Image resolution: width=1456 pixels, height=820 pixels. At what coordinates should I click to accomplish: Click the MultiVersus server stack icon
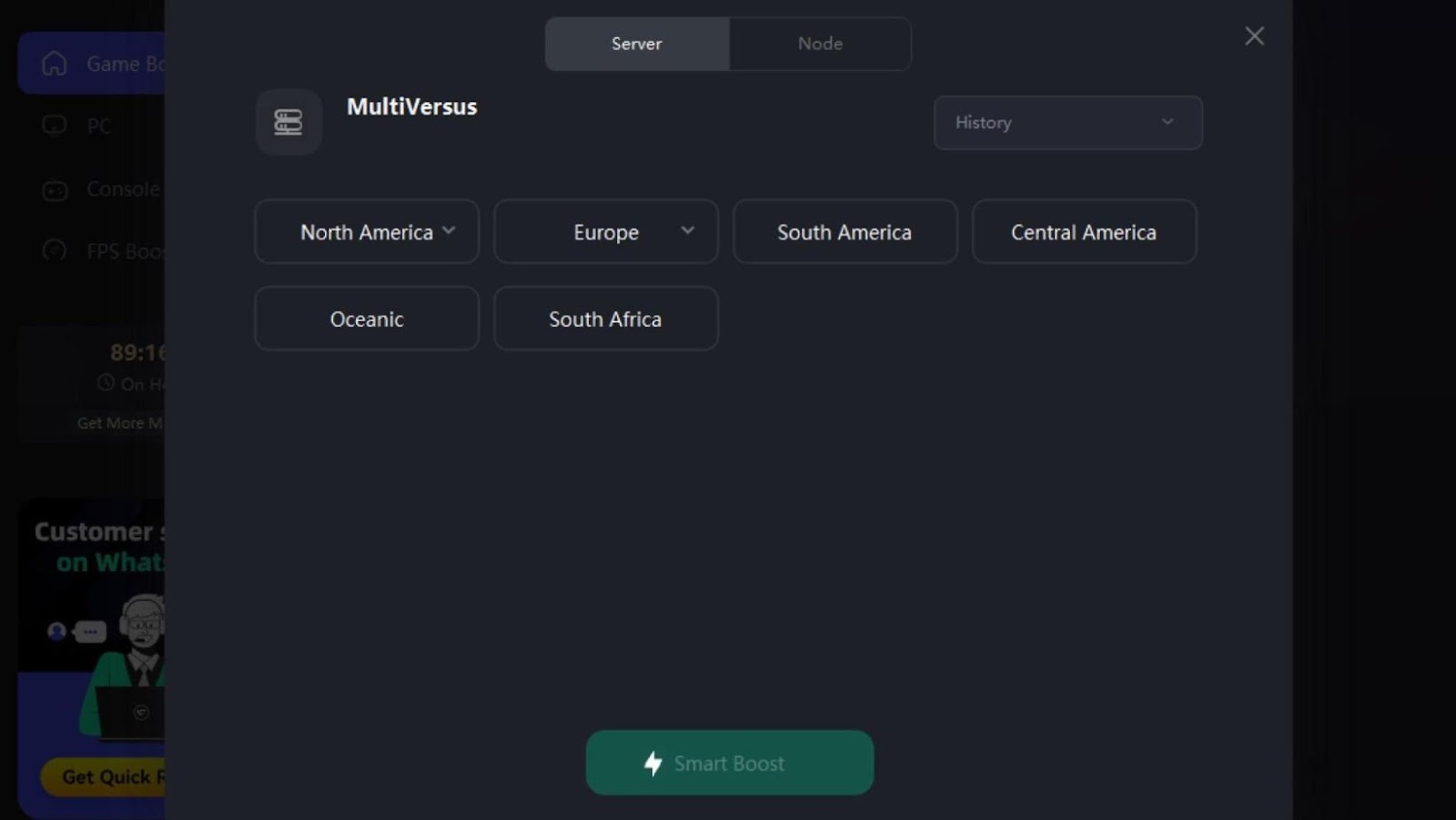tap(288, 122)
